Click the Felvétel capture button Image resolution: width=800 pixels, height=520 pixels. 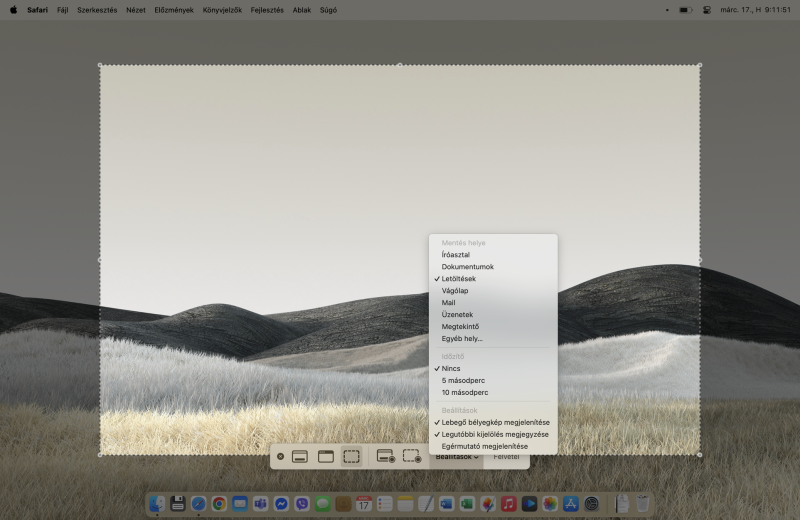click(506, 457)
